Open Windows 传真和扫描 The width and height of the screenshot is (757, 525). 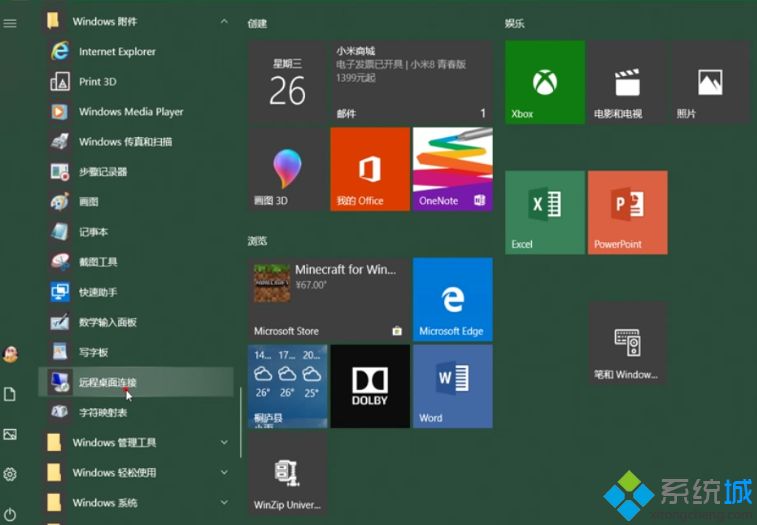136,142
